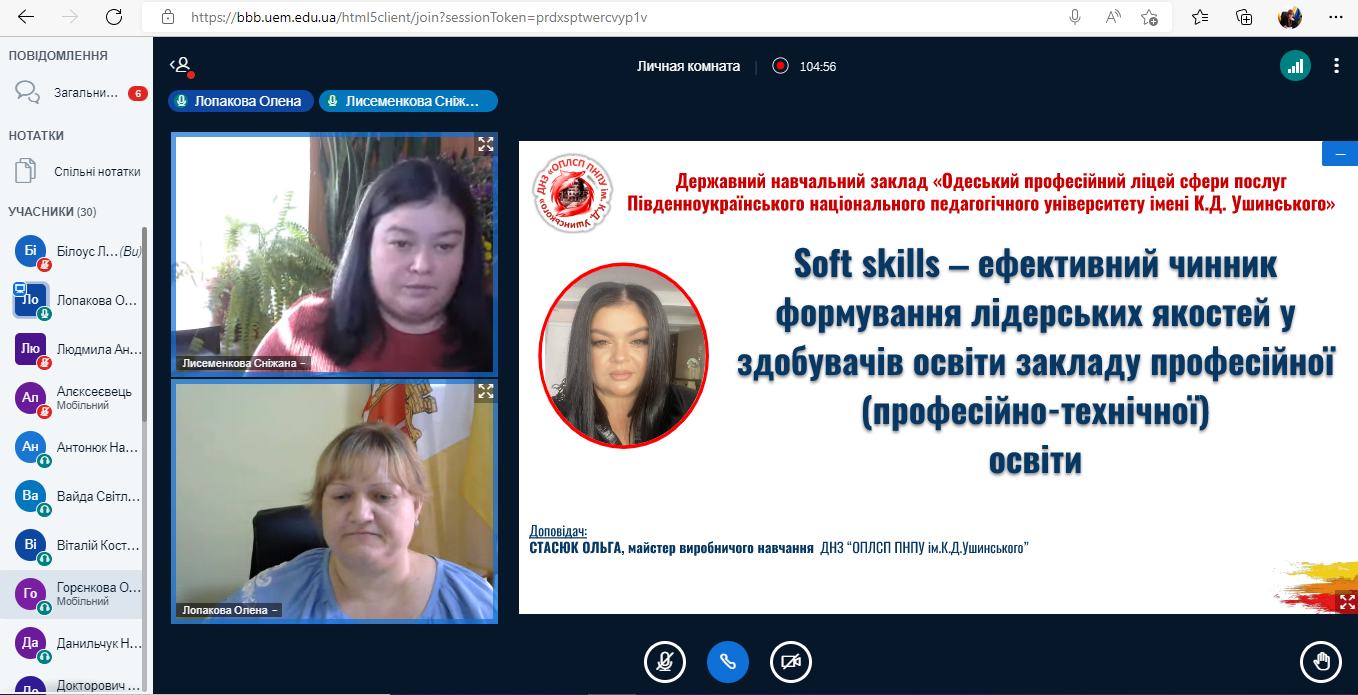Click the leave audio phone button
1358x695 pixels.
(x=728, y=661)
